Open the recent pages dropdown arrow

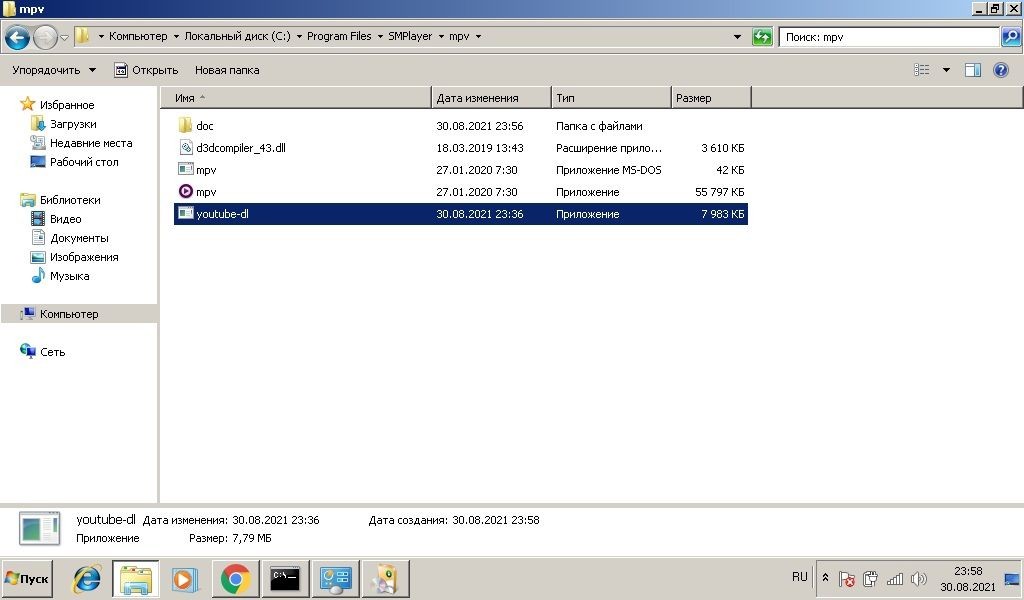click(64, 37)
